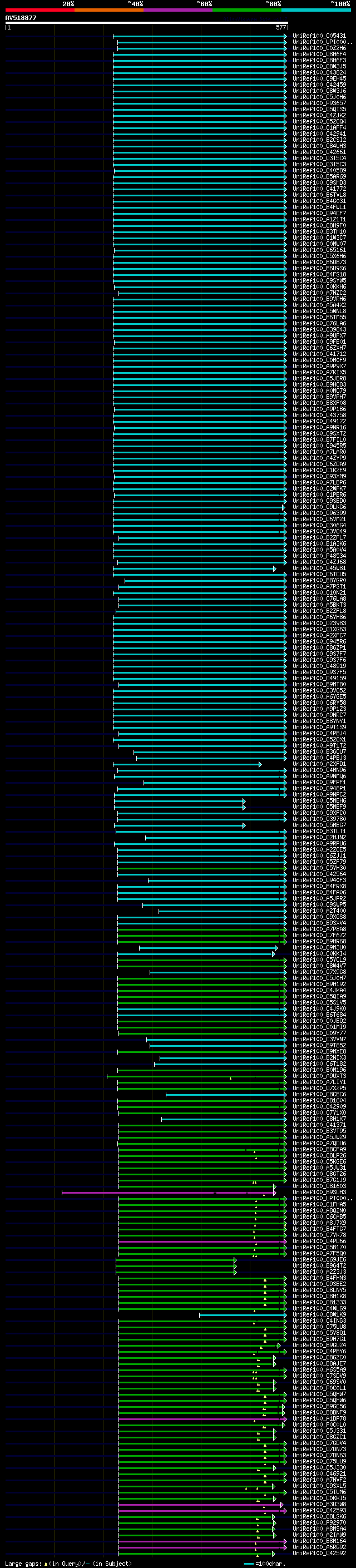This screenshot has height=1568, width=356.
Task: Select hit label UniRef100_Q9FE01
Action: (319, 342)
